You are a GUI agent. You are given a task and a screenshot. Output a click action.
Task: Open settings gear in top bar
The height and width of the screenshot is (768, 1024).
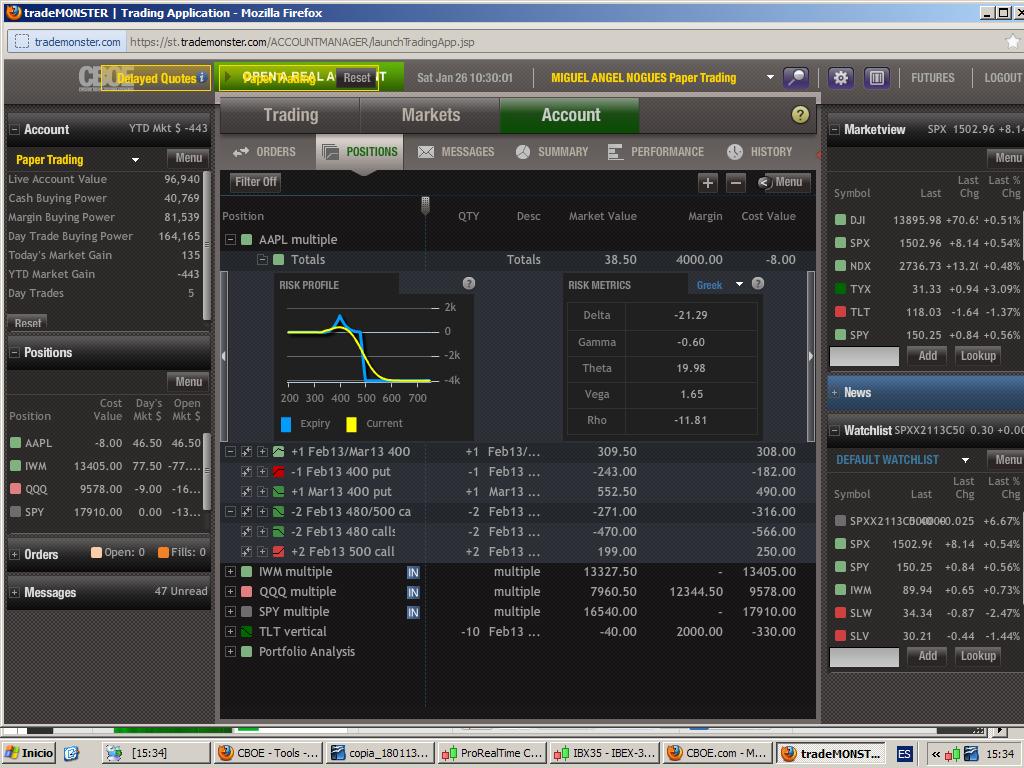pos(840,78)
